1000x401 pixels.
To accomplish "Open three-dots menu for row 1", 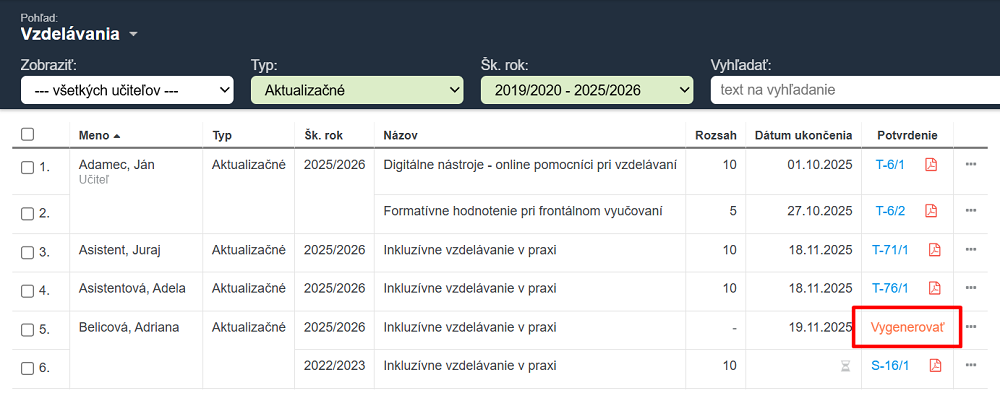I will click(971, 165).
